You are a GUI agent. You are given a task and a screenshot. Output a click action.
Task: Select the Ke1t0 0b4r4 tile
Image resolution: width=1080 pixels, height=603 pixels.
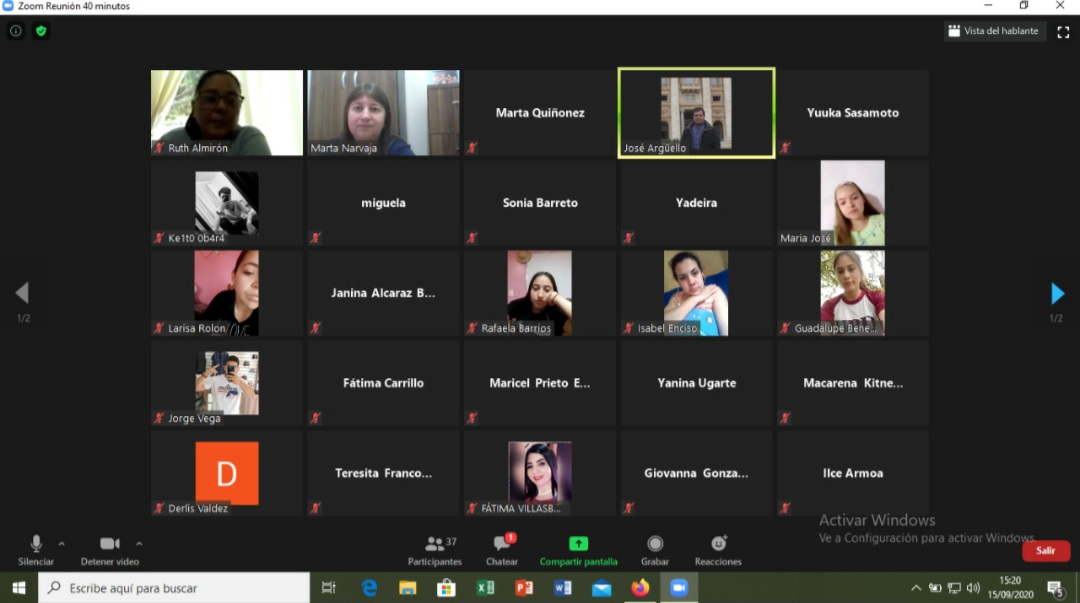(x=227, y=203)
